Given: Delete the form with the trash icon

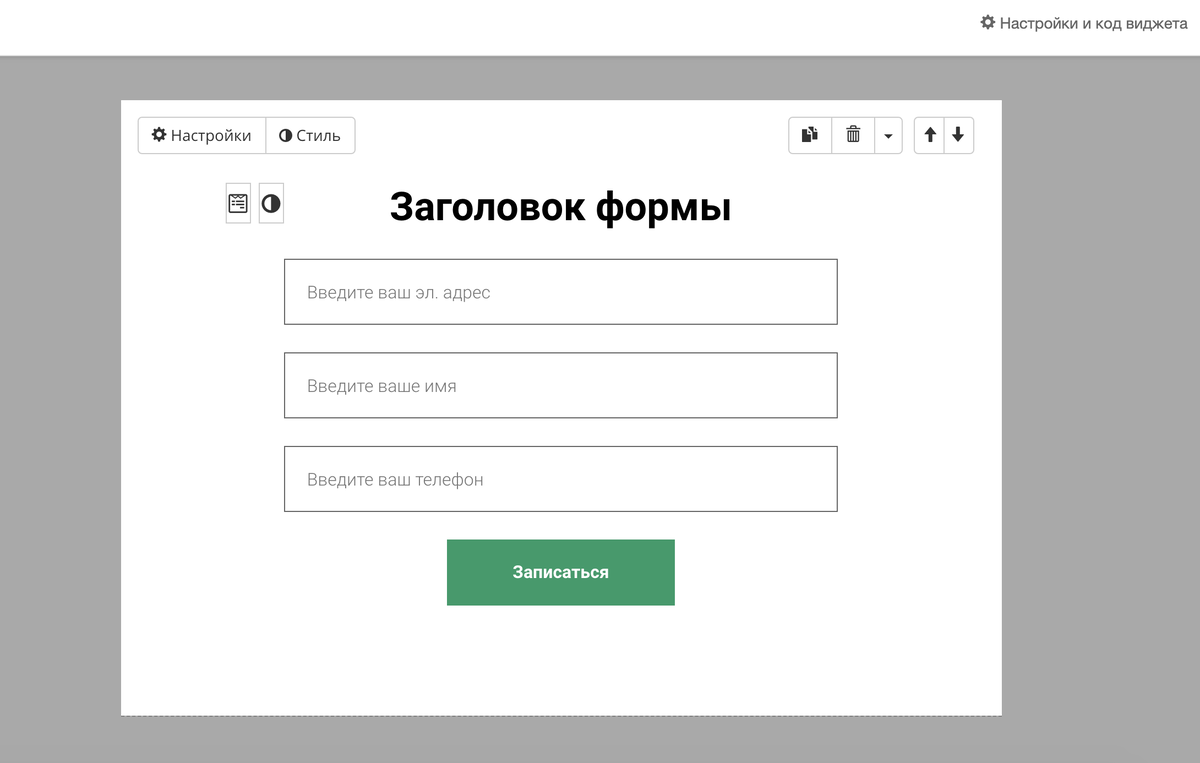Looking at the screenshot, I should click(852, 135).
